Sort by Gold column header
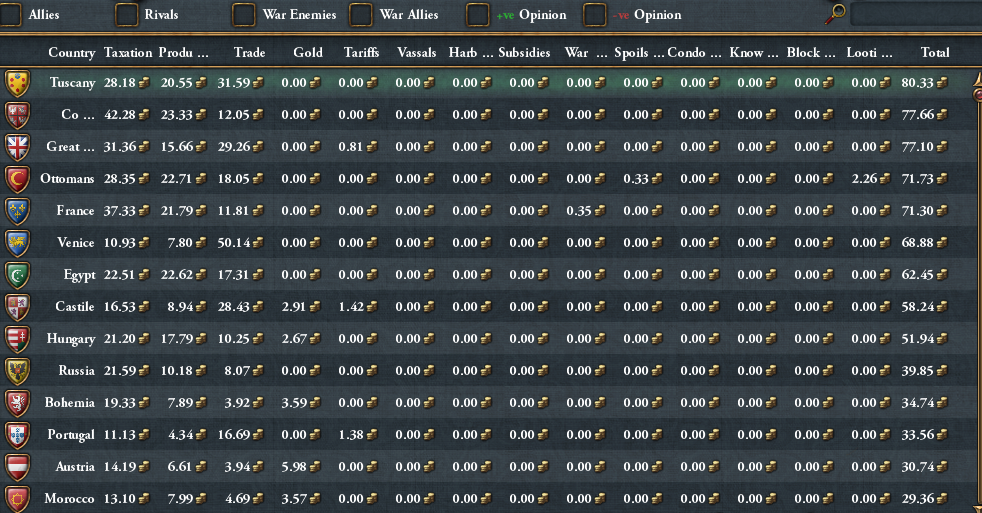Image resolution: width=982 pixels, height=513 pixels. tap(308, 53)
